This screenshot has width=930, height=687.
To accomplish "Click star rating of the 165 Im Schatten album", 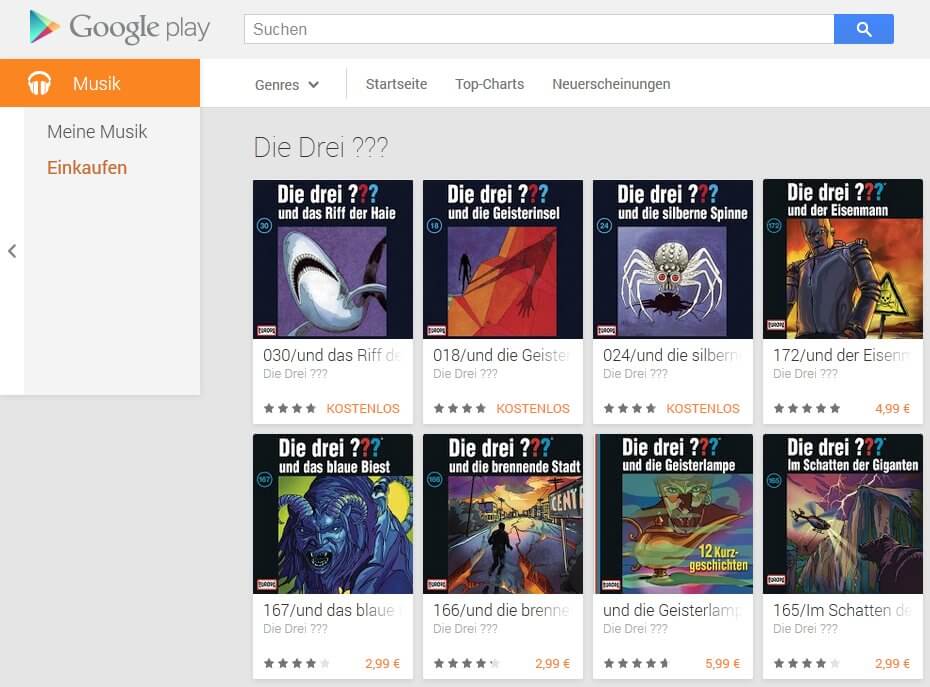I will click(x=807, y=664).
